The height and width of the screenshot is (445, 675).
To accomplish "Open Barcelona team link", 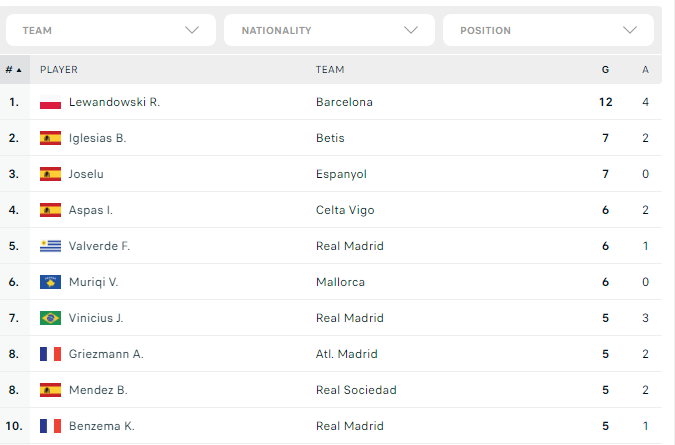I will coord(344,102).
